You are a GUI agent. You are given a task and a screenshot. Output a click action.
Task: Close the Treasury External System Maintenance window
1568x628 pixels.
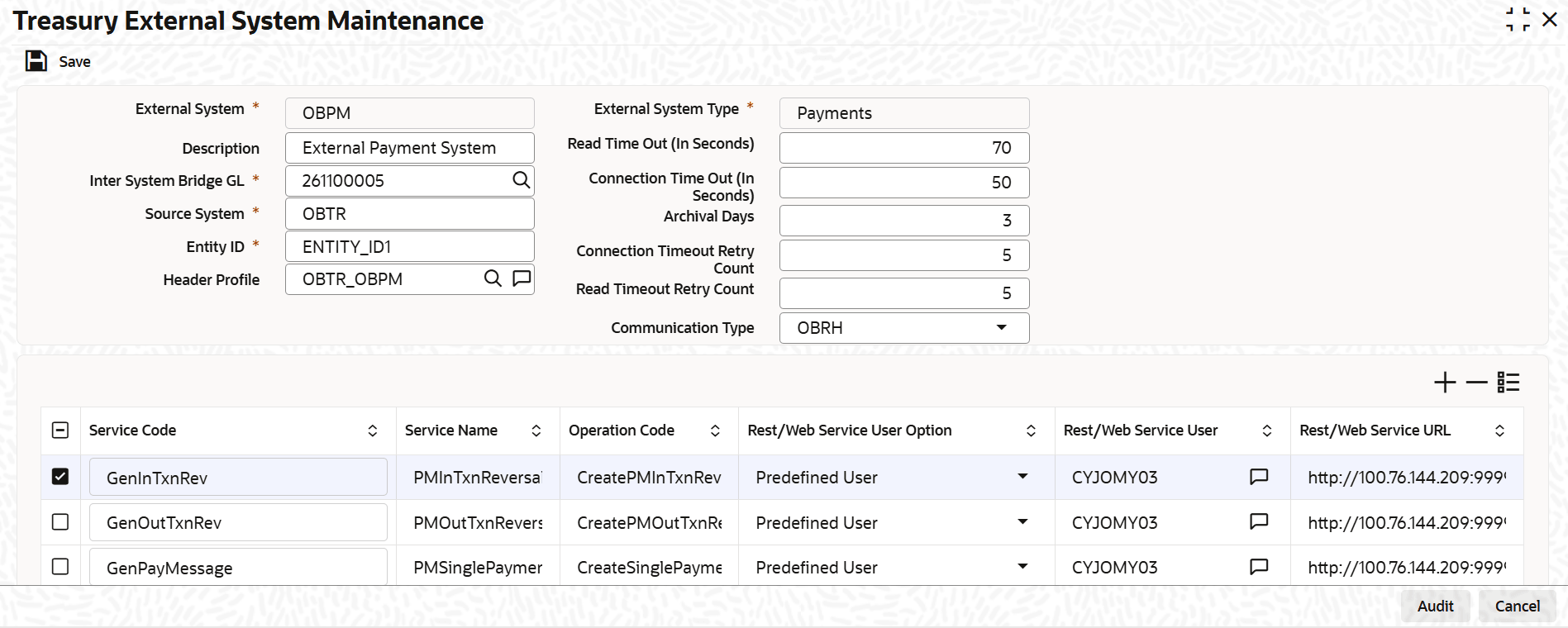[x=1550, y=19]
